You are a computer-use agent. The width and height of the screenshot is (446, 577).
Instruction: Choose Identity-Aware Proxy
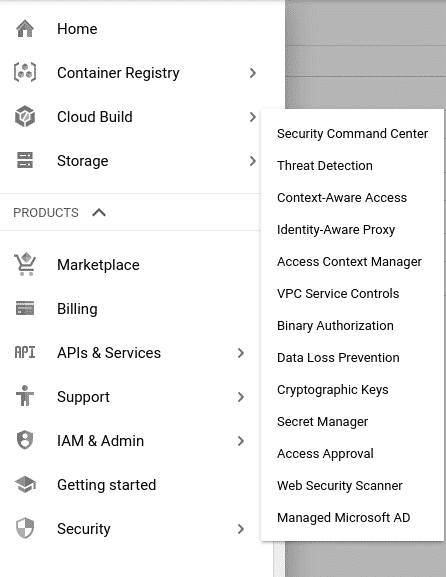tap(336, 230)
